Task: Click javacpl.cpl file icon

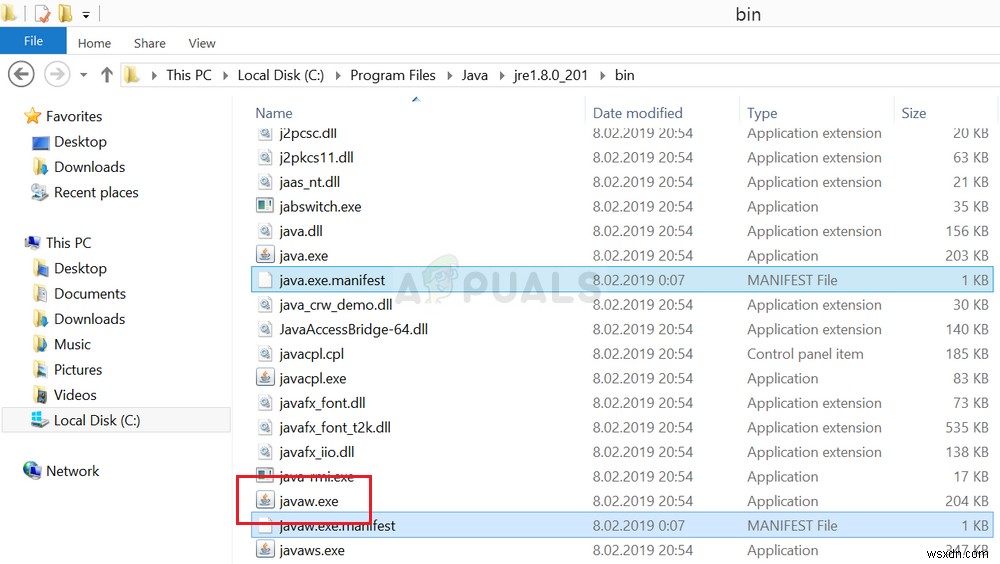Action: pyautogui.click(x=265, y=354)
